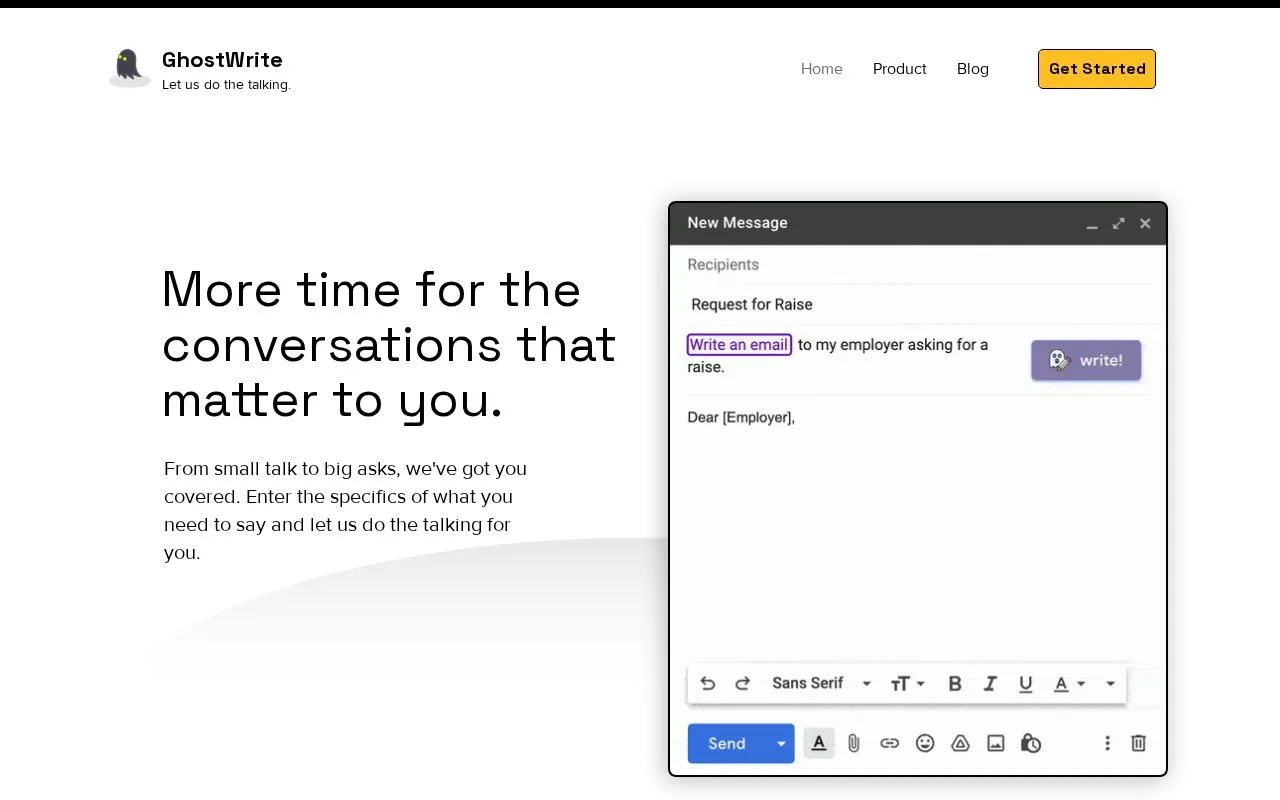Click the redo arrow in formatting toolbar
This screenshot has width=1280, height=800.
coord(742,684)
